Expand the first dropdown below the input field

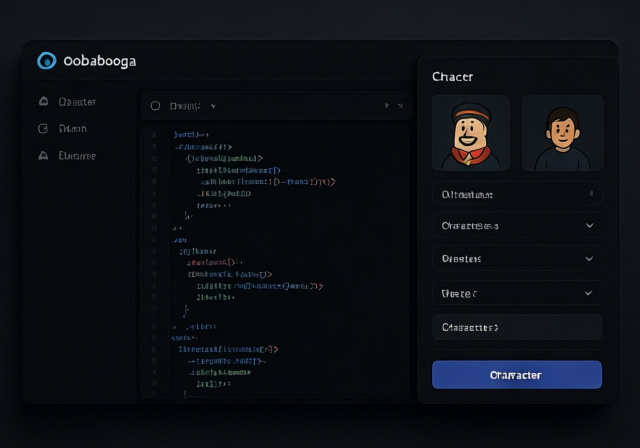(x=517, y=225)
